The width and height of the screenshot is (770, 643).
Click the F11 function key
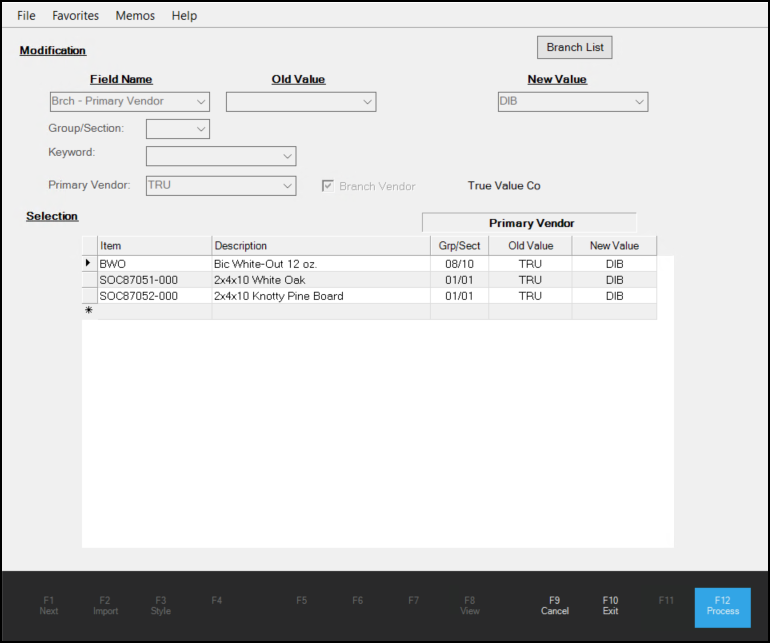[x=666, y=600]
